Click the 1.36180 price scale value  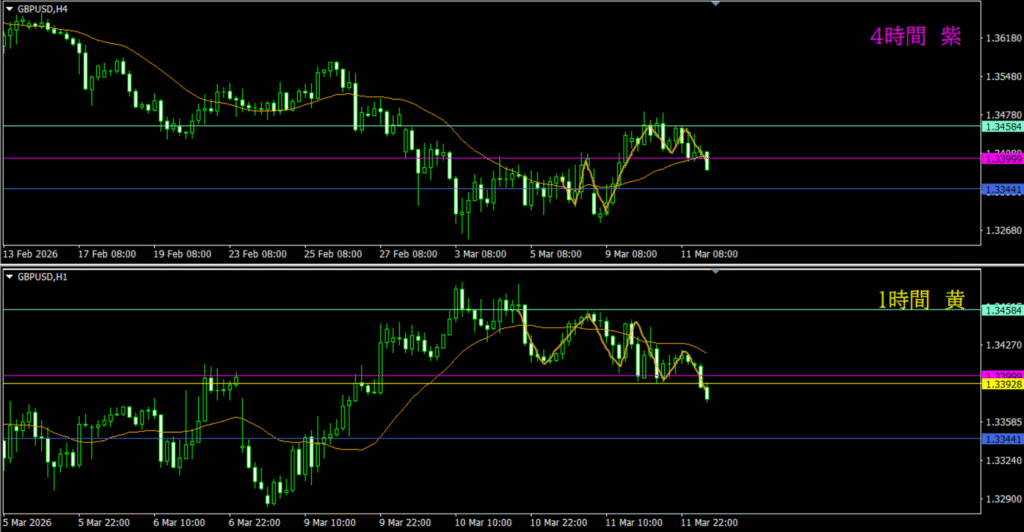(1002, 39)
